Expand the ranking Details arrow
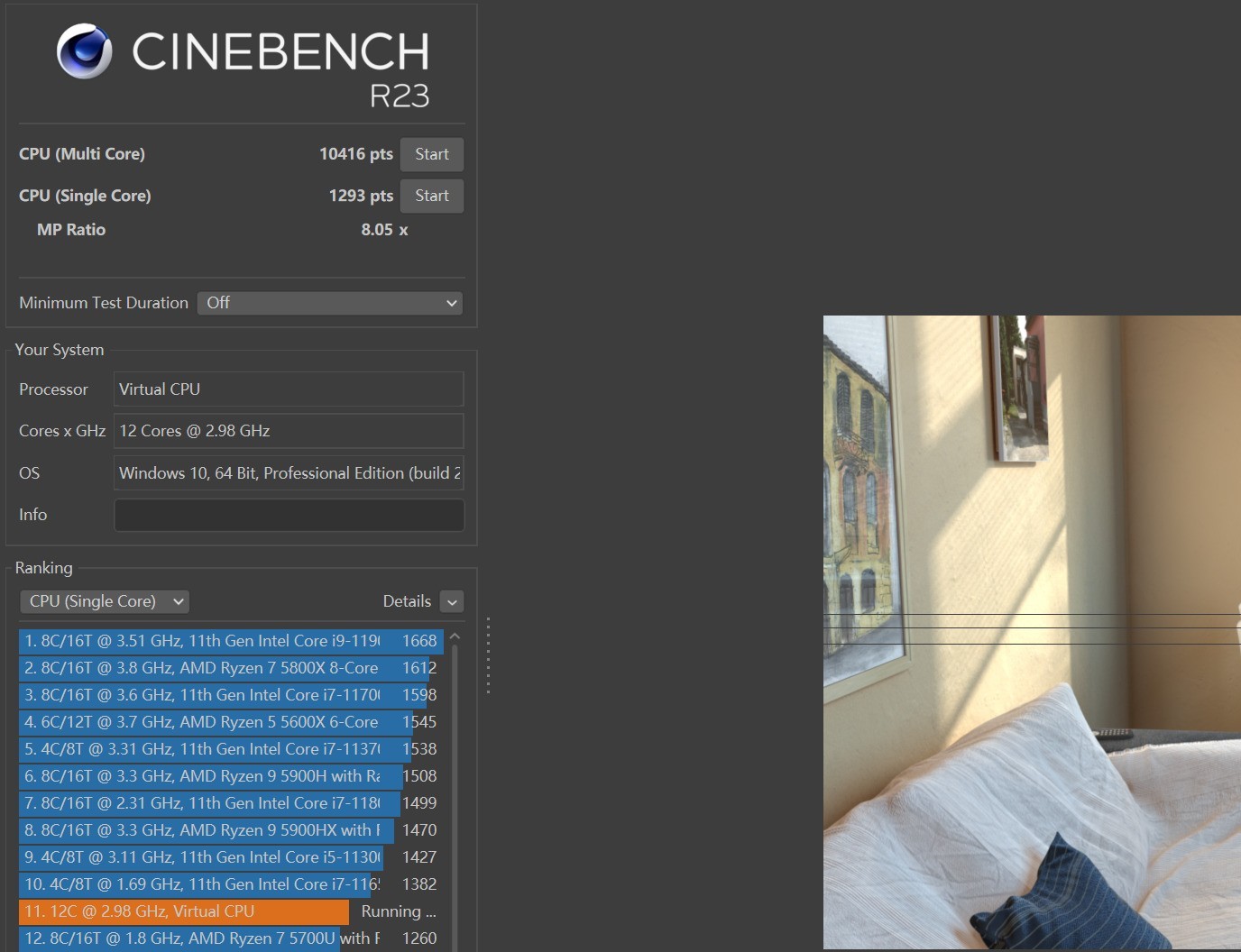 pyautogui.click(x=452, y=602)
